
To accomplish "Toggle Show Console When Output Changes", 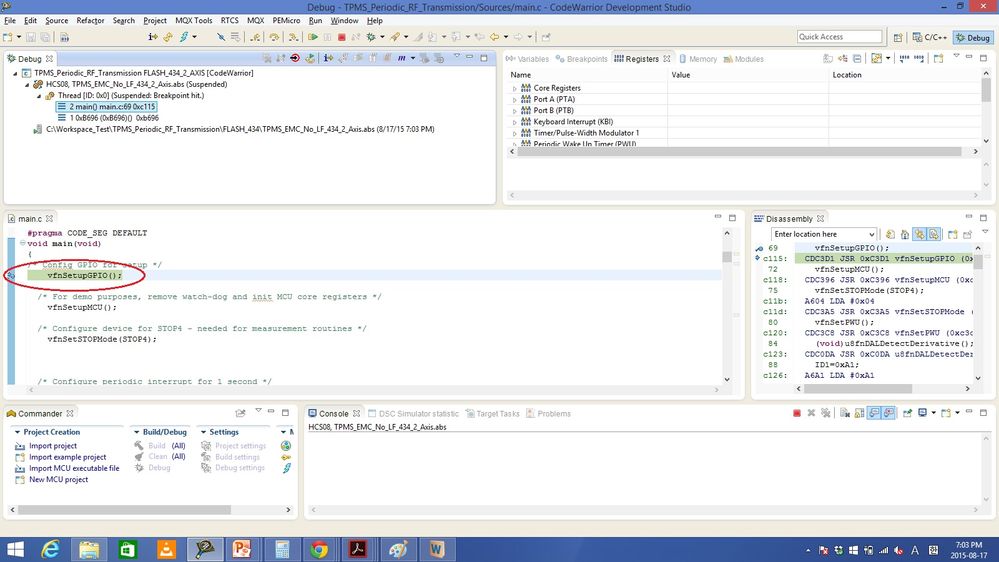I will [874, 413].
